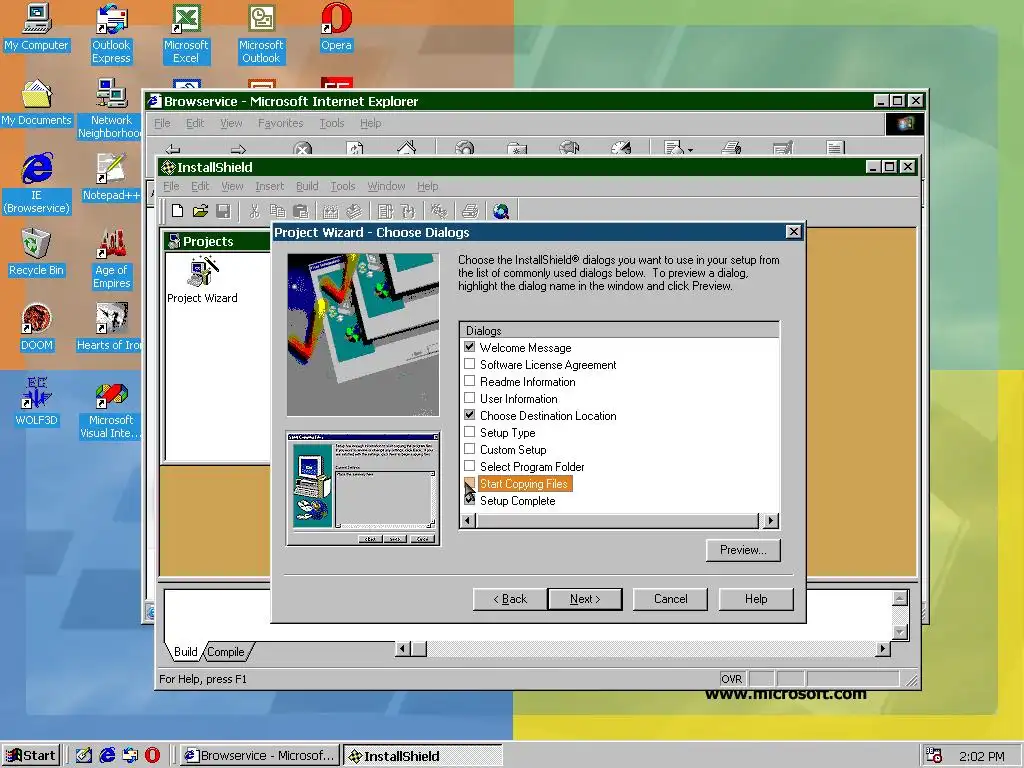Image resolution: width=1024 pixels, height=768 pixels.
Task: Click output pane horizontal scroll right arrow
Action: (x=883, y=648)
